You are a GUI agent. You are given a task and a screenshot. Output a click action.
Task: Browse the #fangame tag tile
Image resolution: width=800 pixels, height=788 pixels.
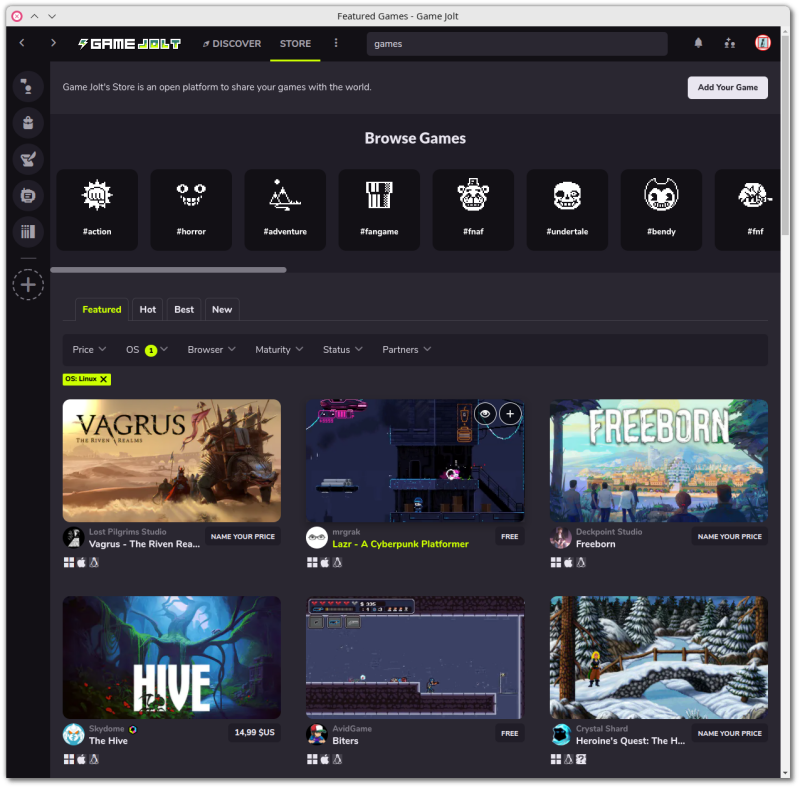[x=379, y=210]
